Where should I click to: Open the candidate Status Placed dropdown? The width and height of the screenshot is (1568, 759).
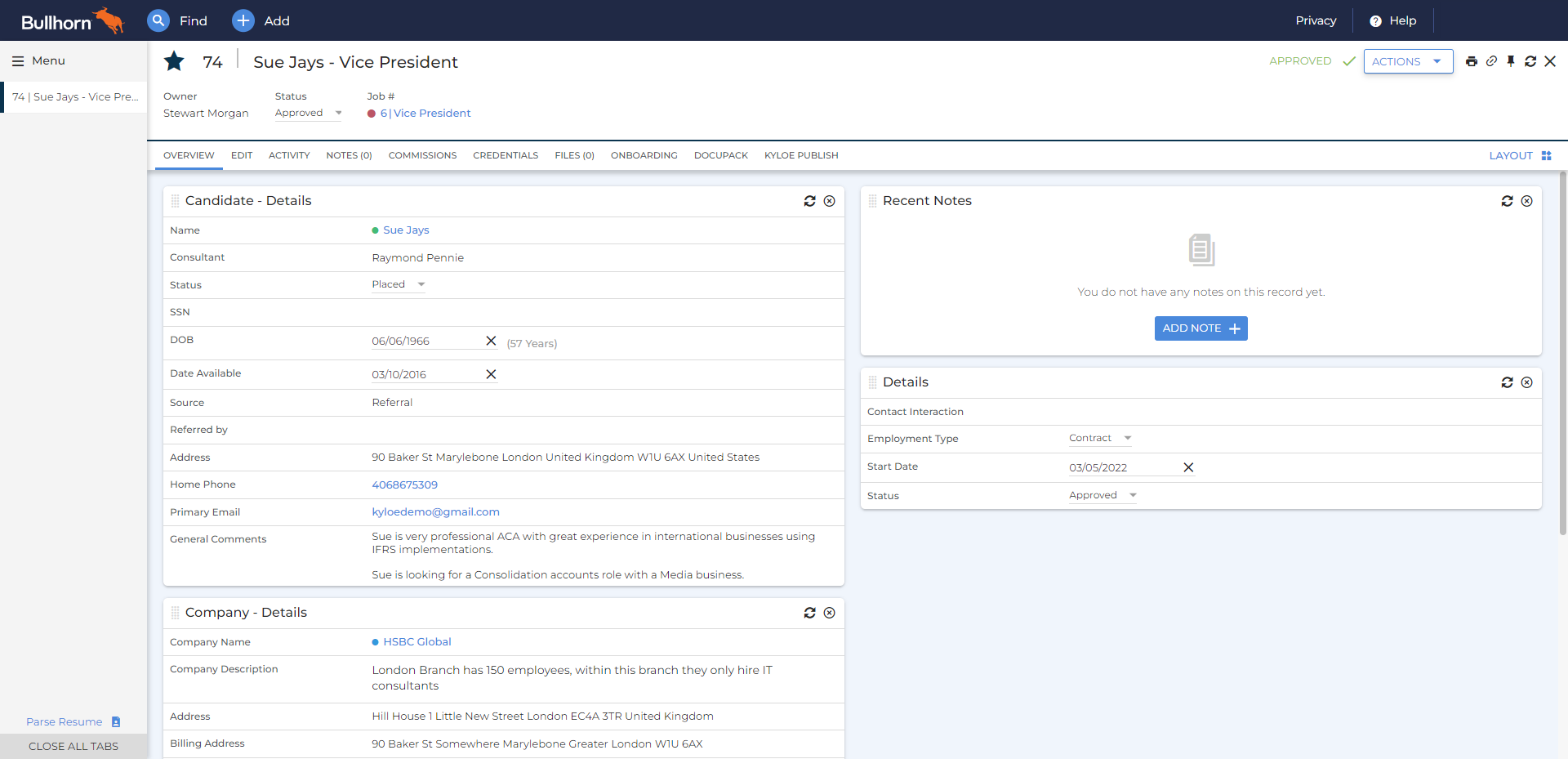(399, 284)
